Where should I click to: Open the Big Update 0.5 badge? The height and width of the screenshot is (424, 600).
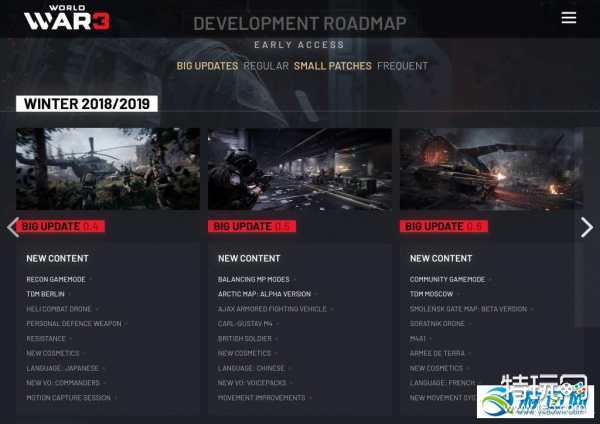(254, 226)
